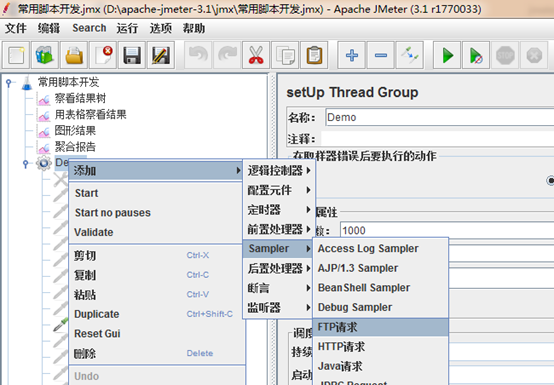Screen dimensions: 554x385
Task: Click the Demo thread group gear icon
Action: pos(44,163)
